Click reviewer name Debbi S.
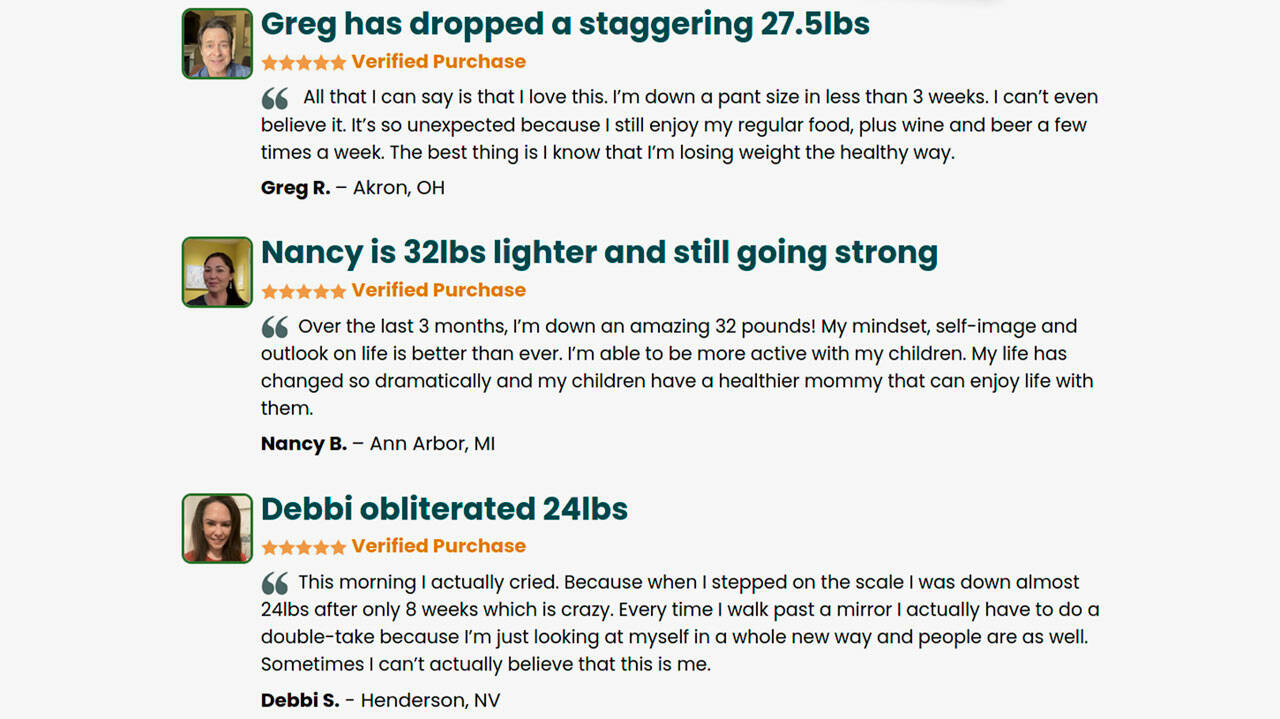The height and width of the screenshot is (719, 1280). coord(300,700)
